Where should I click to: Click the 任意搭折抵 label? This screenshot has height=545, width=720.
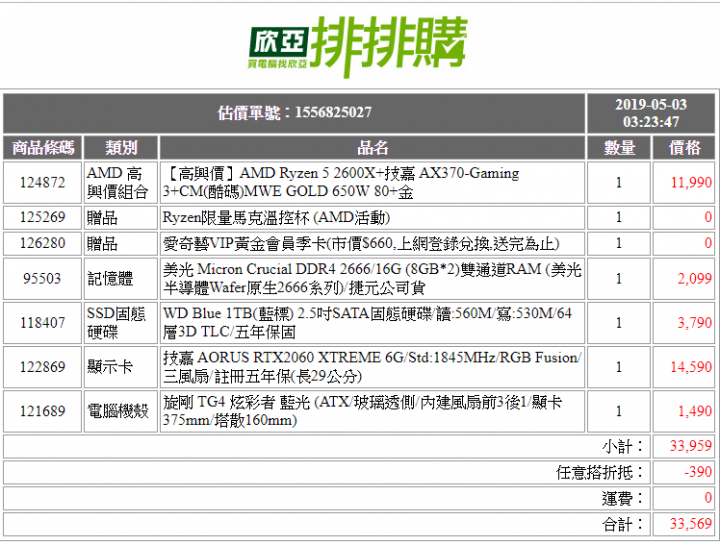coord(599,472)
